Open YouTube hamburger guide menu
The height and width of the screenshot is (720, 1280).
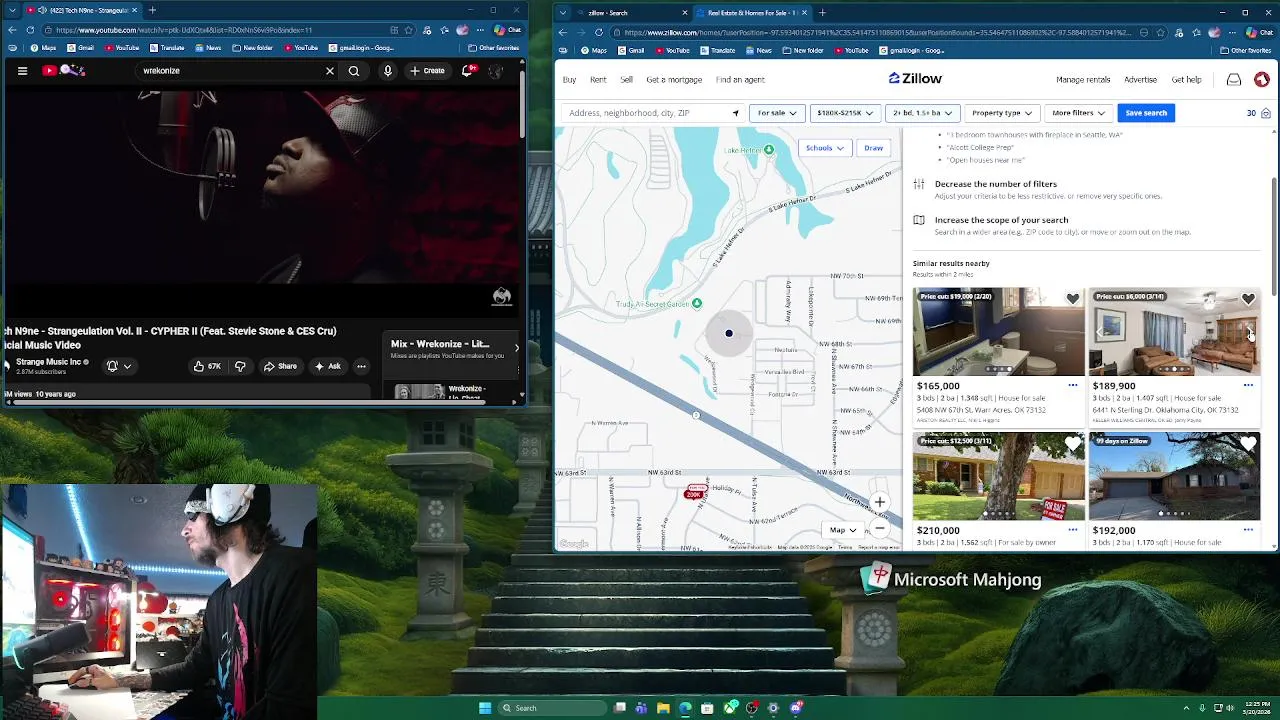pos(22,71)
